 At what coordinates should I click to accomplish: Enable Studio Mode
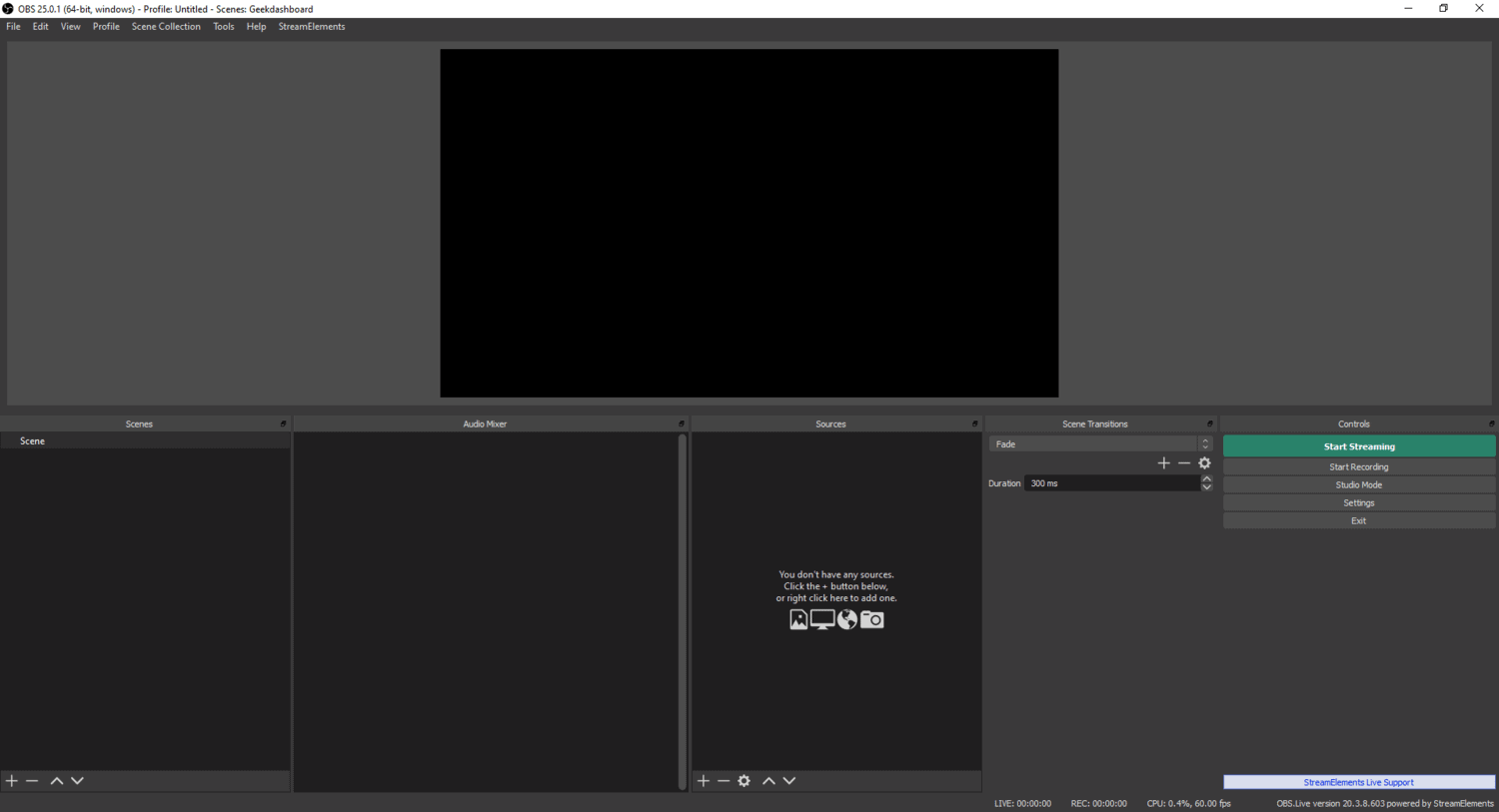[1358, 484]
